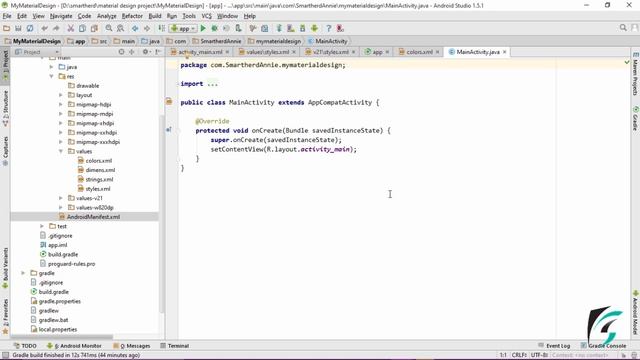
Task: Click the collapse all icon in Project panel
Action: point(131,52)
